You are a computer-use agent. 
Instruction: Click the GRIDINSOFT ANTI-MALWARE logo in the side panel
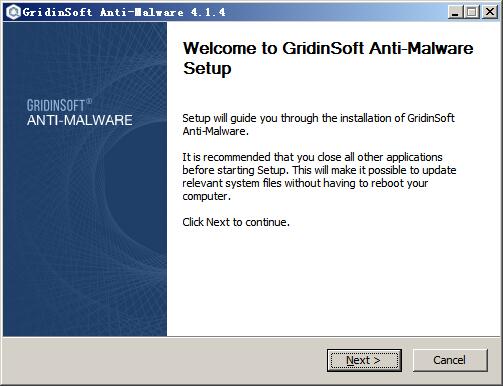pos(79,113)
